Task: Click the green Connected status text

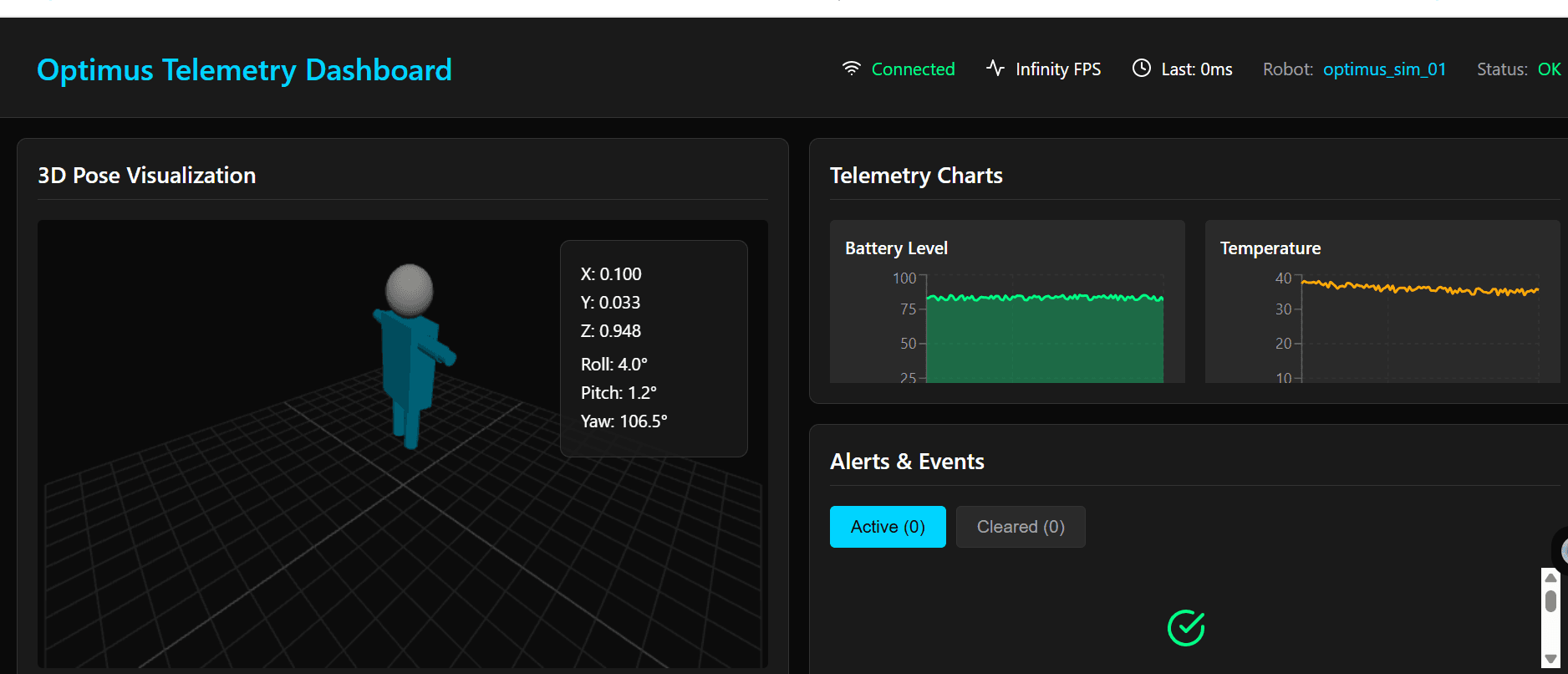Action: point(913,69)
